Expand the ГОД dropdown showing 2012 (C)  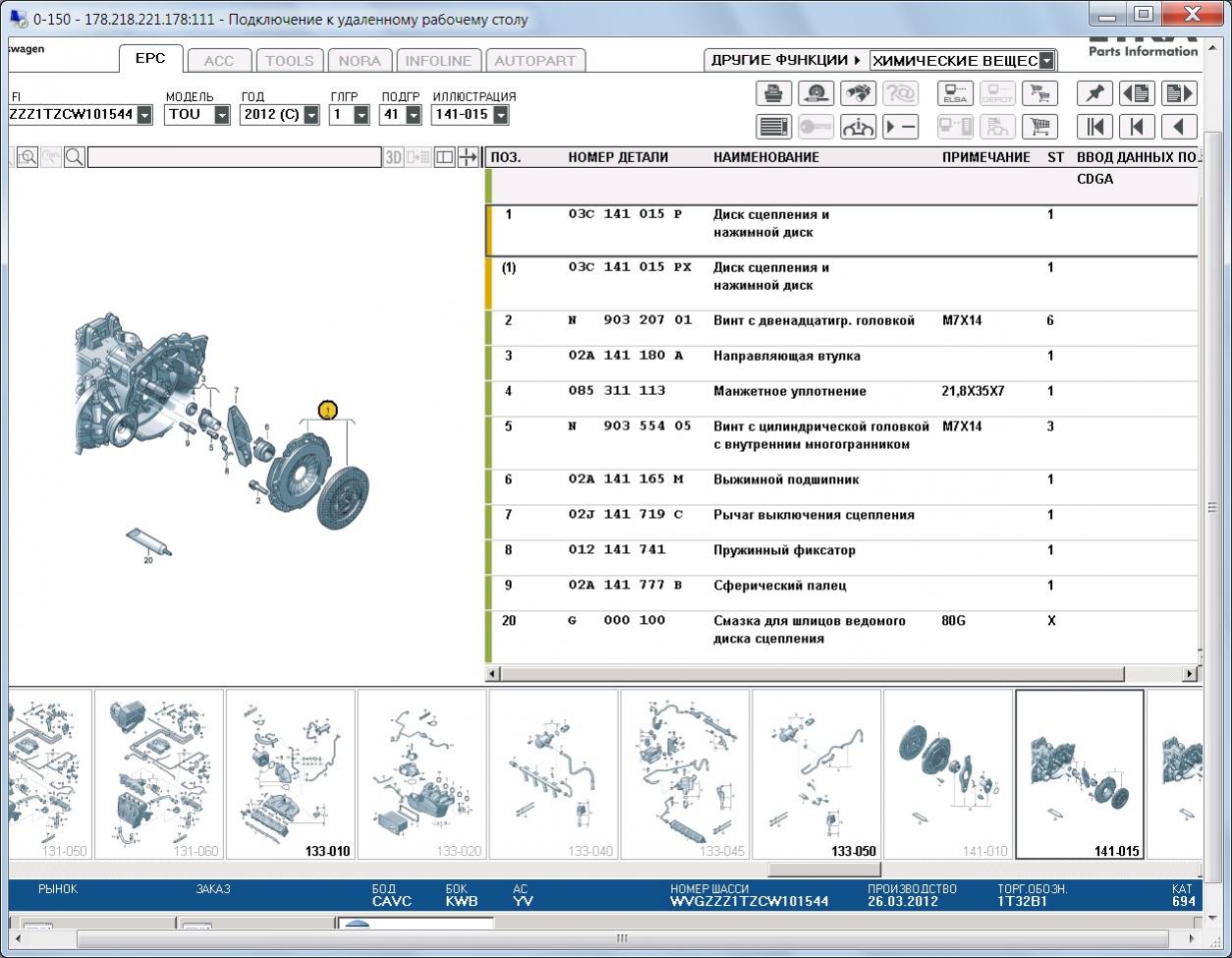coord(311,115)
